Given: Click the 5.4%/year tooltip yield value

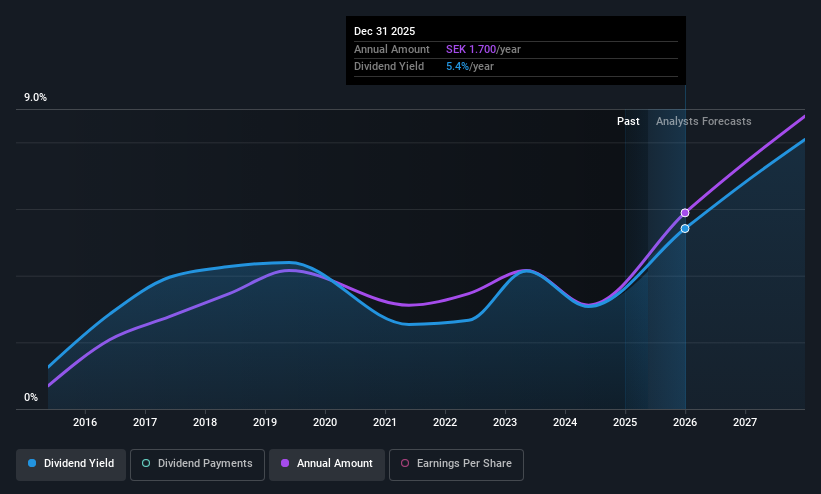Looking at the screenshot, I should pyautogui.click(x=470, y=67).
